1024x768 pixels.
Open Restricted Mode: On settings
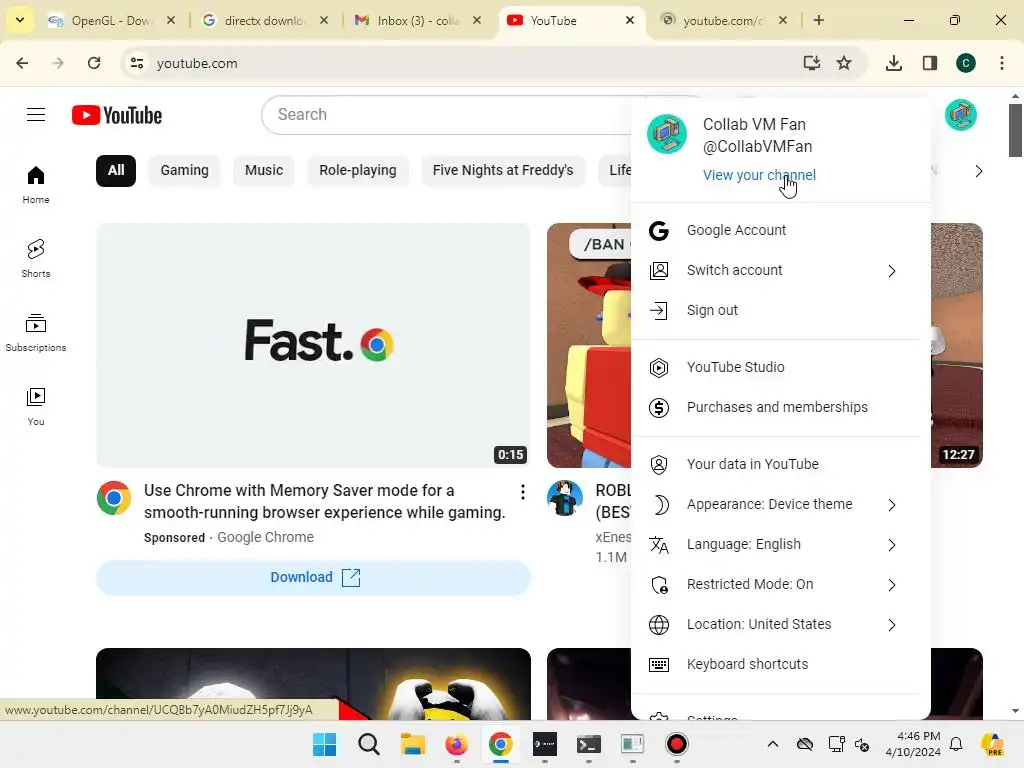(x=776, y=584)
